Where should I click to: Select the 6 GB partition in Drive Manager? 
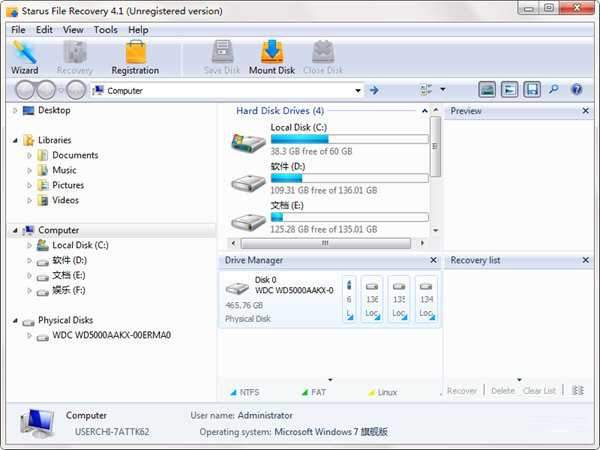[x=349, y=300]
